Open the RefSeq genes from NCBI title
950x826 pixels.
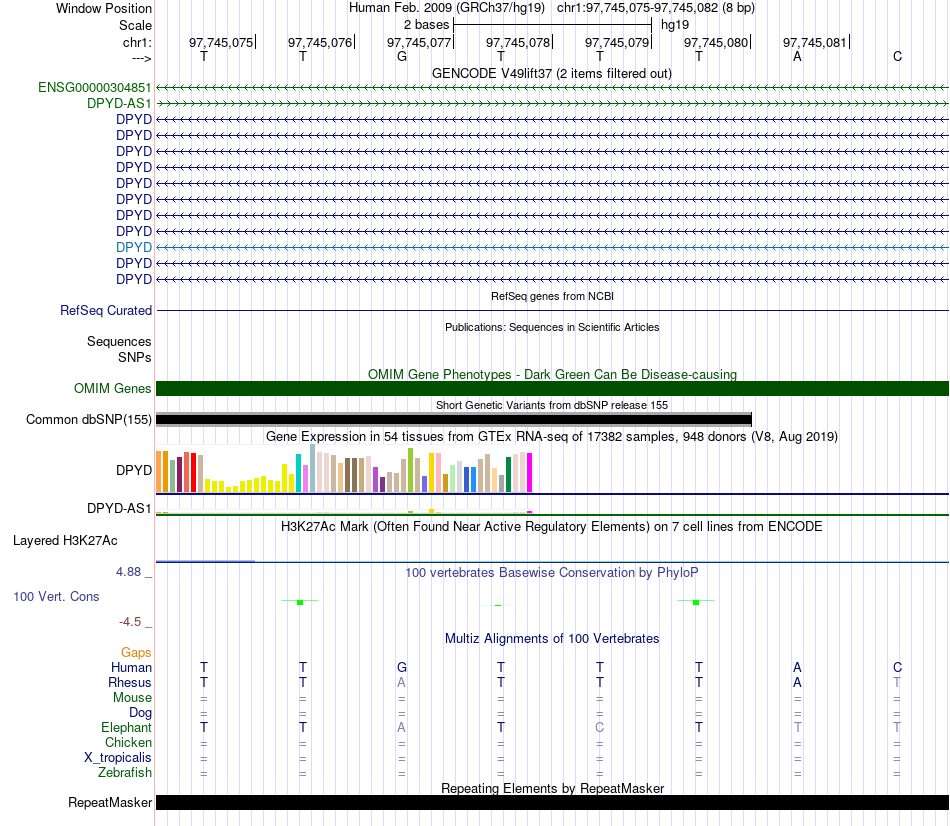pyautogui.click(x=552, y=296)
